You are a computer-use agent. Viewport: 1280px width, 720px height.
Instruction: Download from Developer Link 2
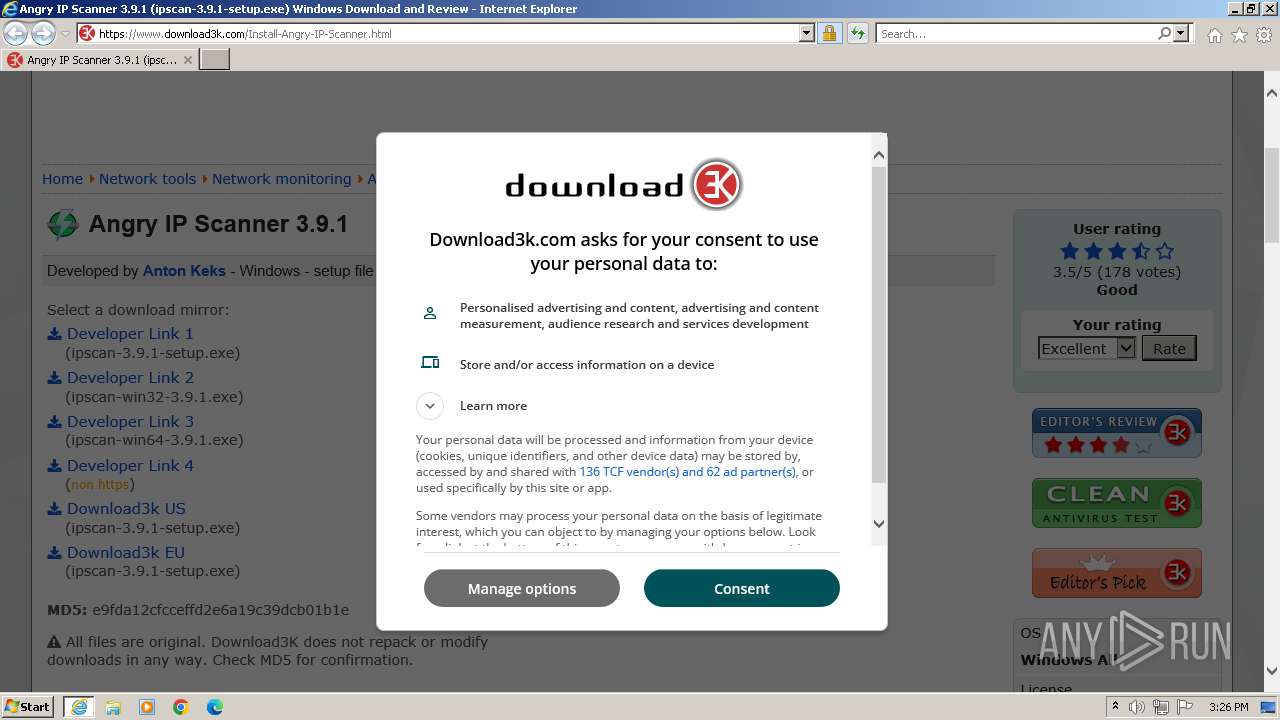pos(130,378)
